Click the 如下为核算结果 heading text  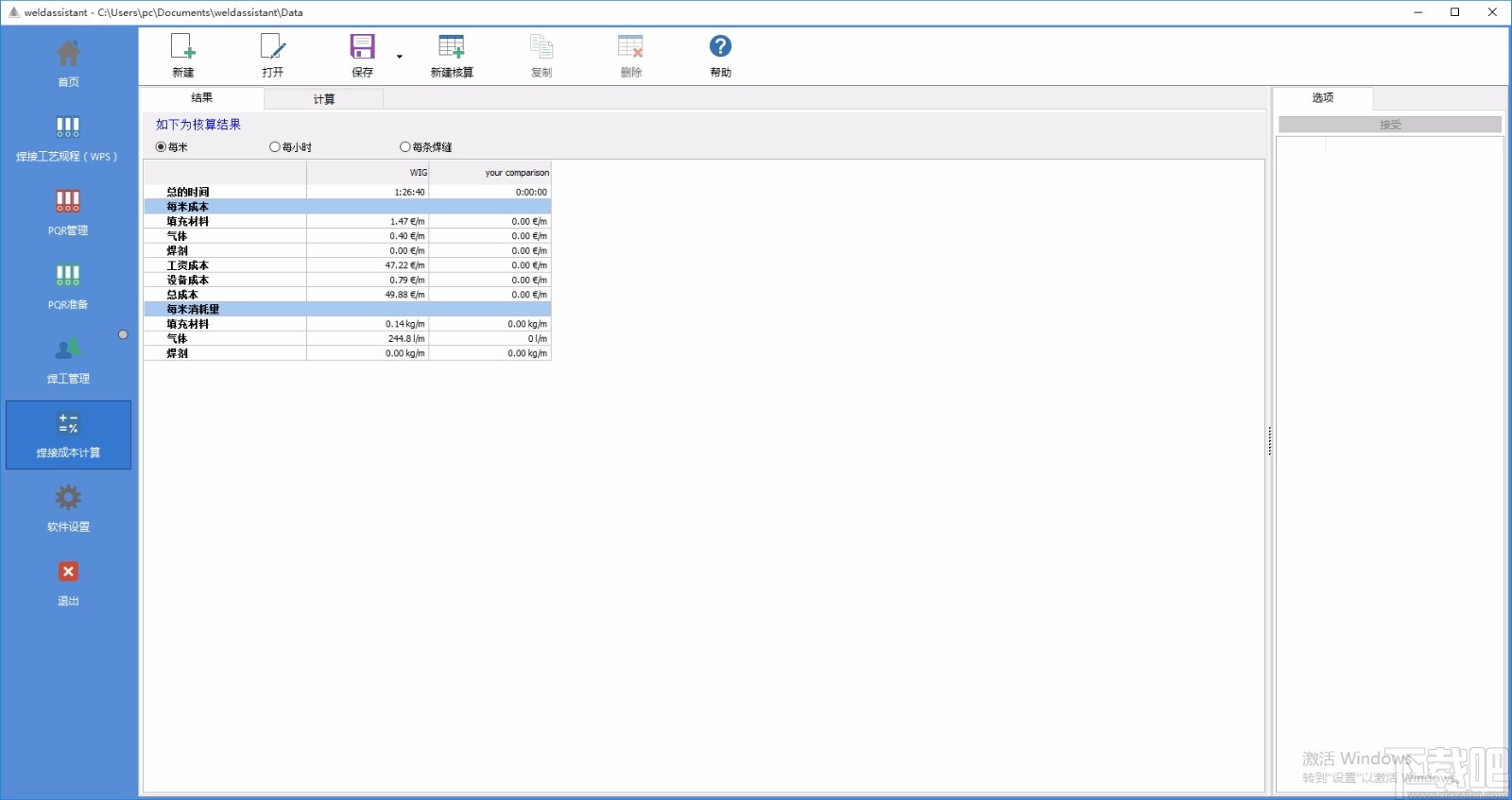tap(198, 125)
